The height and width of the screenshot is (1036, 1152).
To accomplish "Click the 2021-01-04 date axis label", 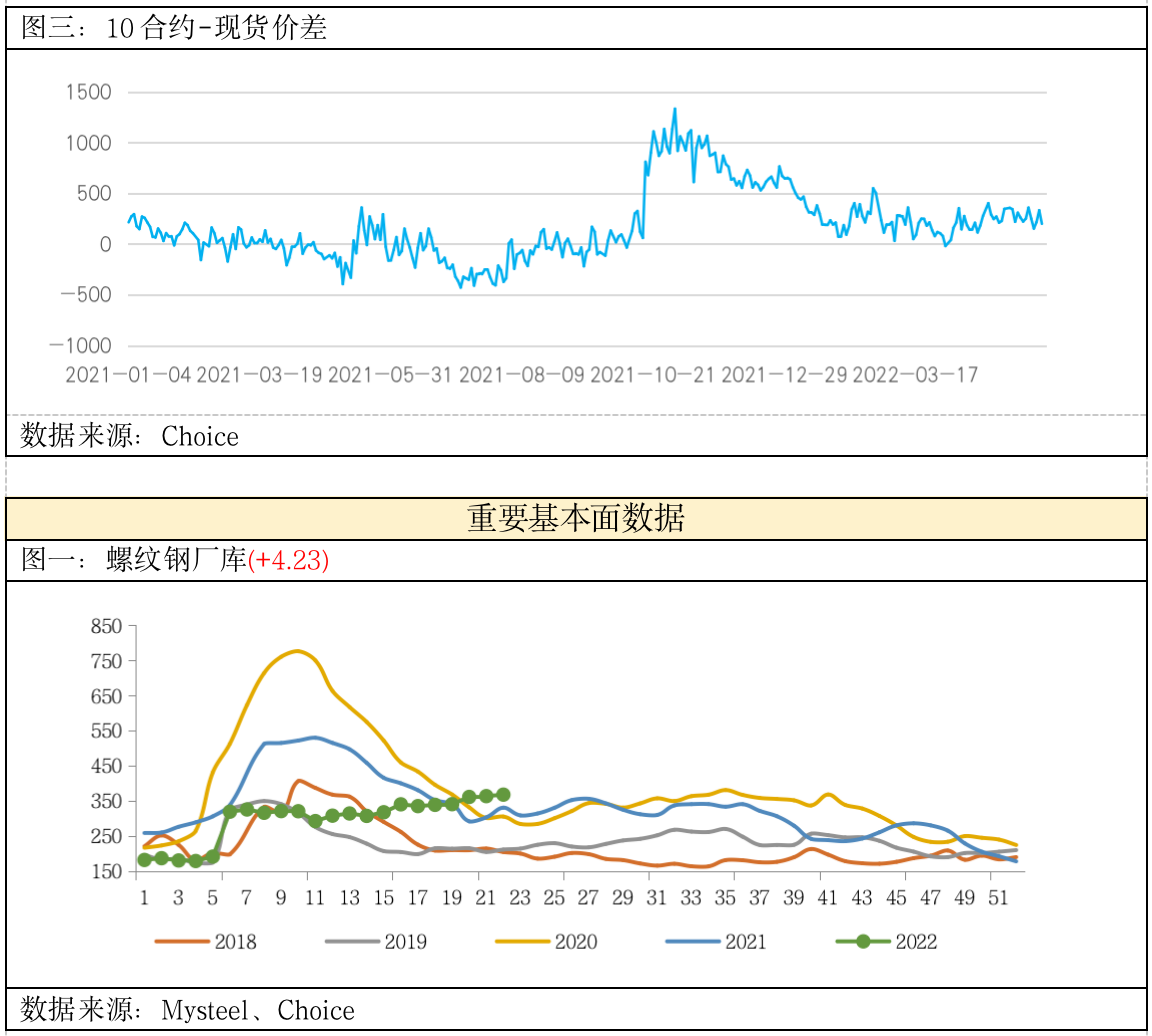I will [x=128, y=375].
